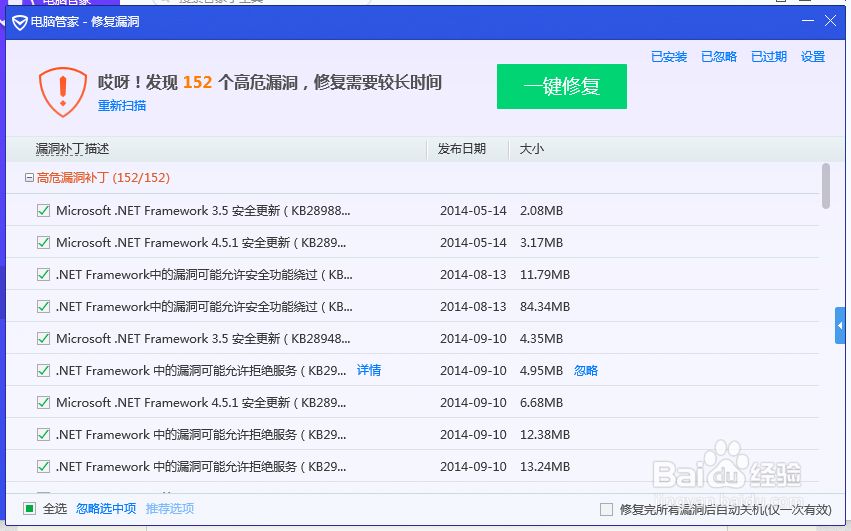The image size is (851, 531).
Task: Toggle checkbox for the 13.24MB patch
Action: click(43, 467)
